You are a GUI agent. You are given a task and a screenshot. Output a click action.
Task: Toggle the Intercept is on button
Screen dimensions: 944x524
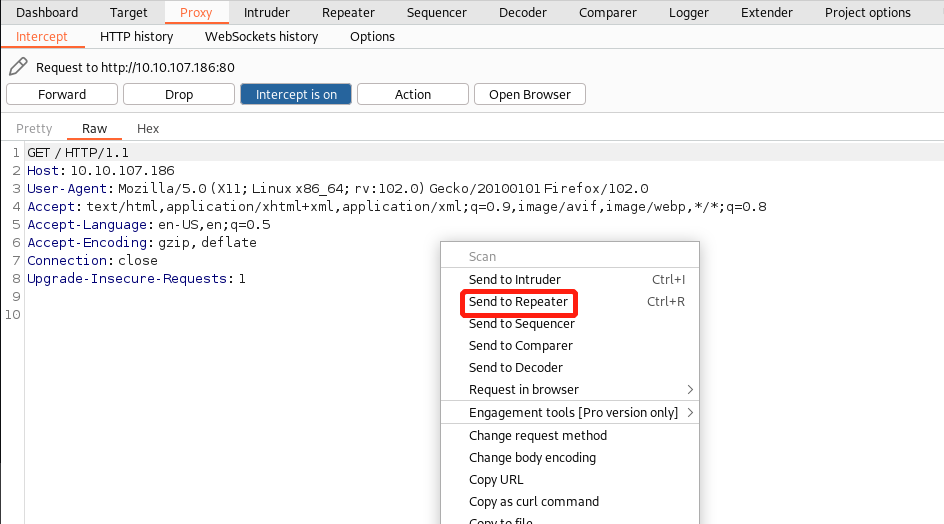tap(296, 94)
